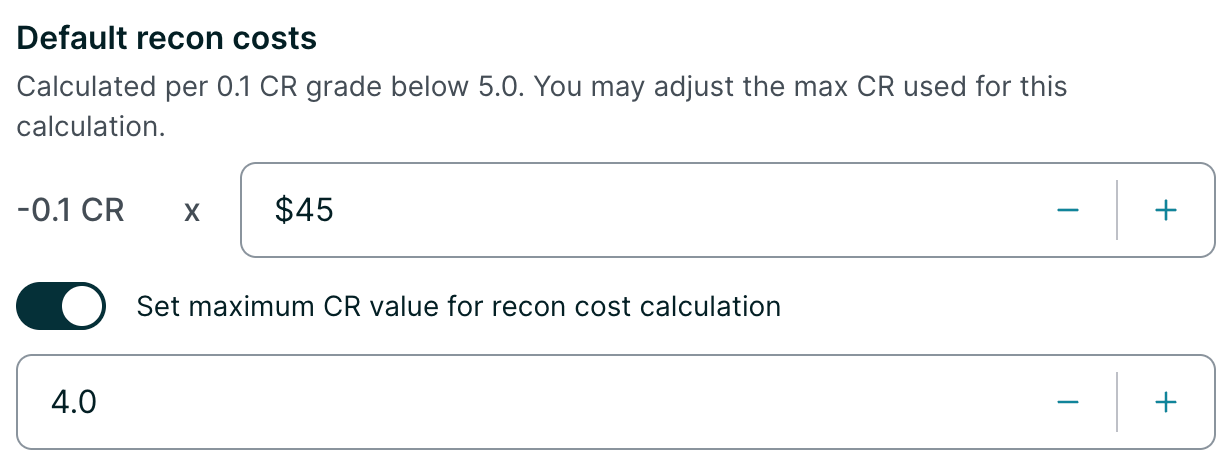Image resolution: width=1232 pixels, height=476 pixels.
Task: Click the "Set maximum CR value" label text
Action: [458, 306]
